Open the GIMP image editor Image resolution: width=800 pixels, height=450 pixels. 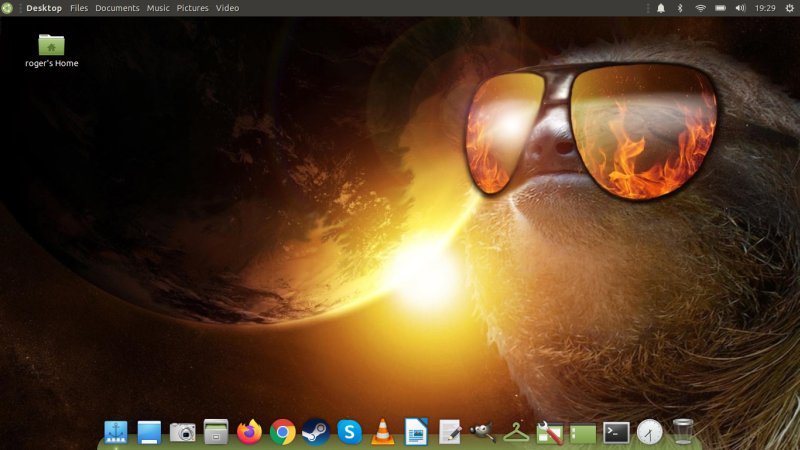[x=482, y=432]
